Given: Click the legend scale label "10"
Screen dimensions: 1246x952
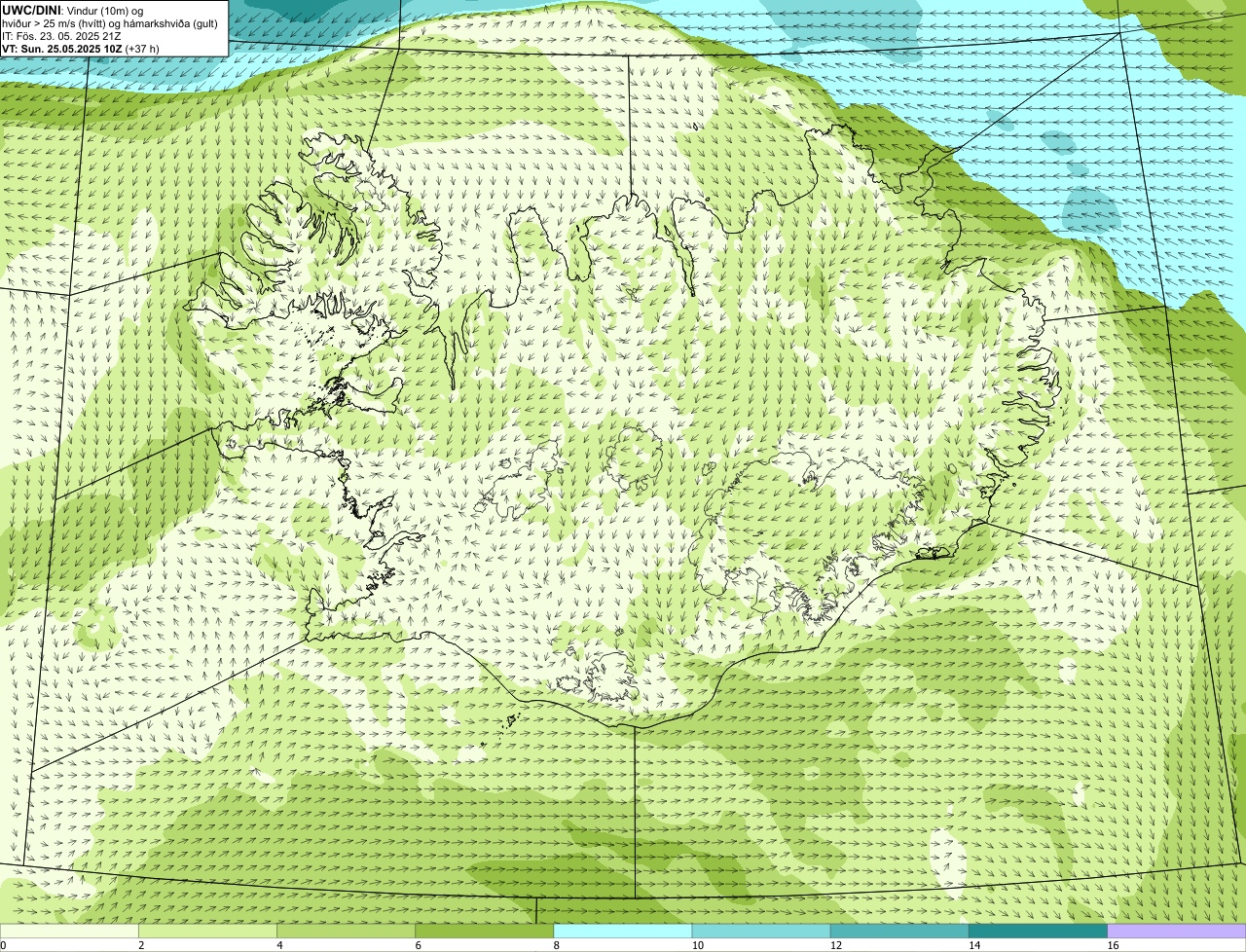Looking at the screenshot, I should (x=698, y=945).
